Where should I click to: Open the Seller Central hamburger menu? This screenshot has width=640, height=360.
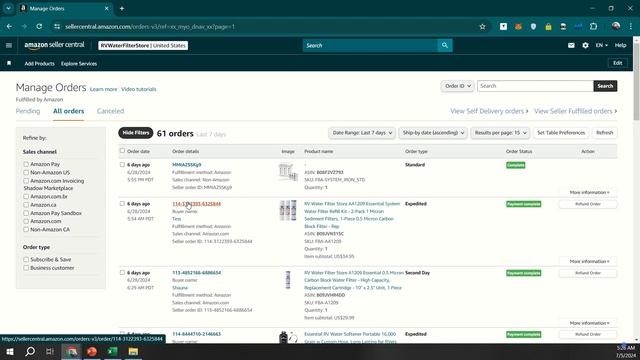click(9, 45)
